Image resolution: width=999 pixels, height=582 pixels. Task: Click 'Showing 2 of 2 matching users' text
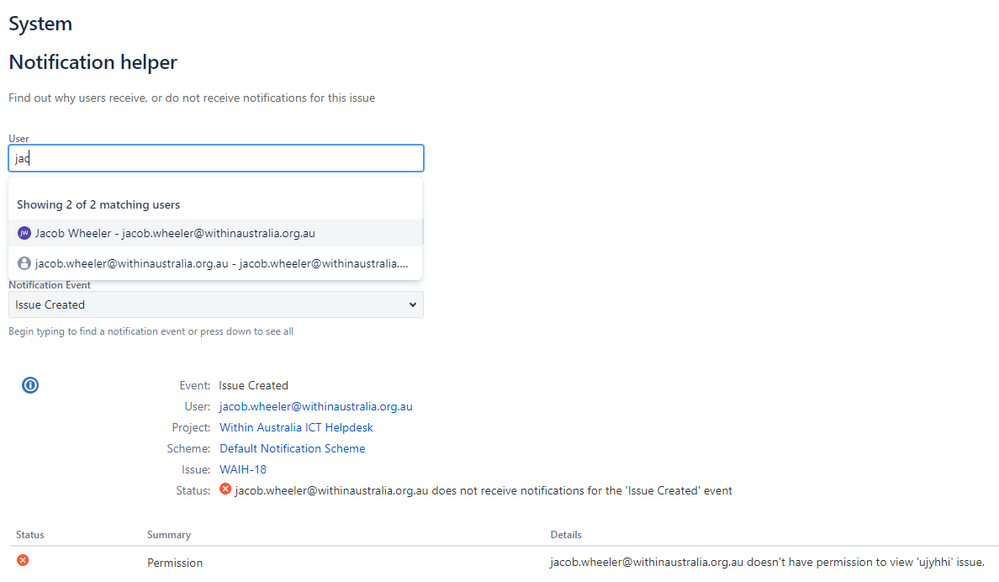click(x=98, y=205)
